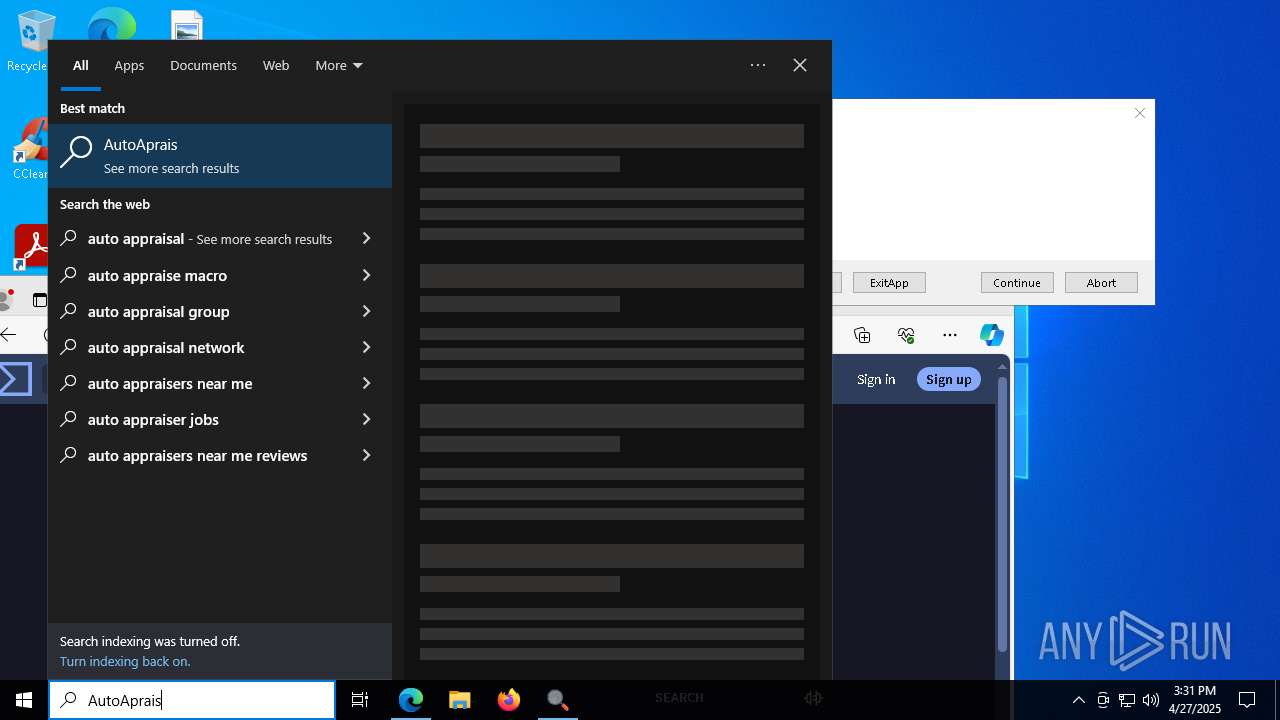Show hidden system tray icons
The image size is (1280, 720).
coord(1078,700)
